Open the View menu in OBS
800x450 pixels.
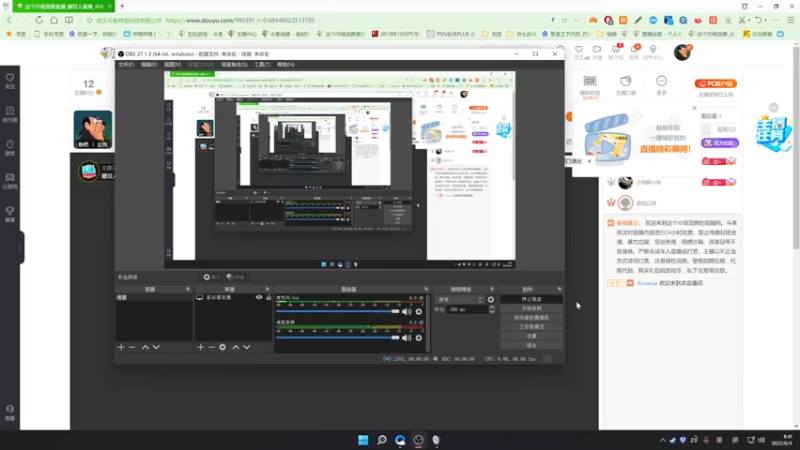(x=172, y=65)
